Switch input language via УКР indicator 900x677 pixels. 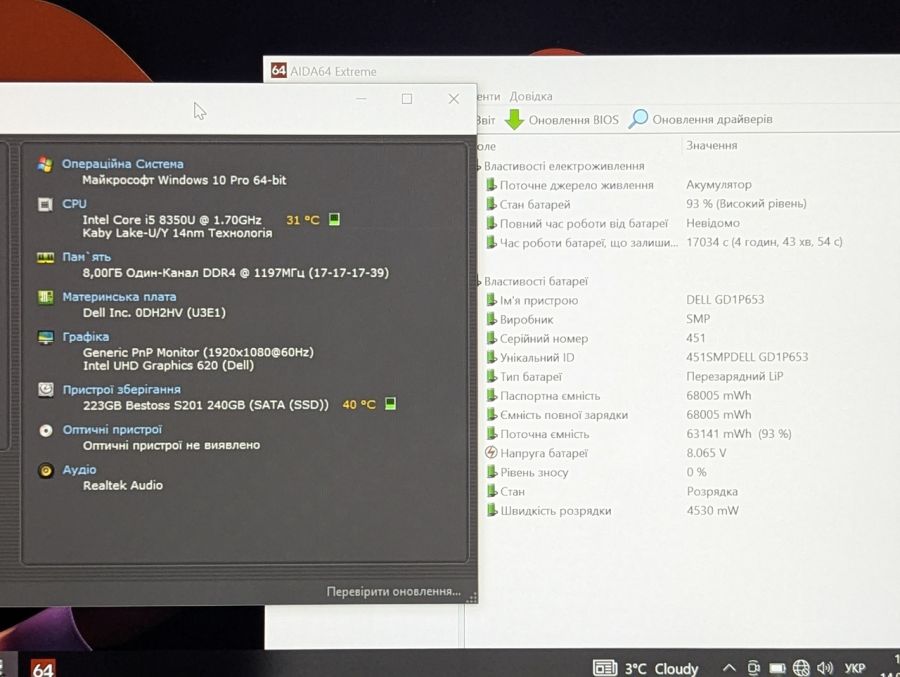pyautogui.click(x=855, y=668)
